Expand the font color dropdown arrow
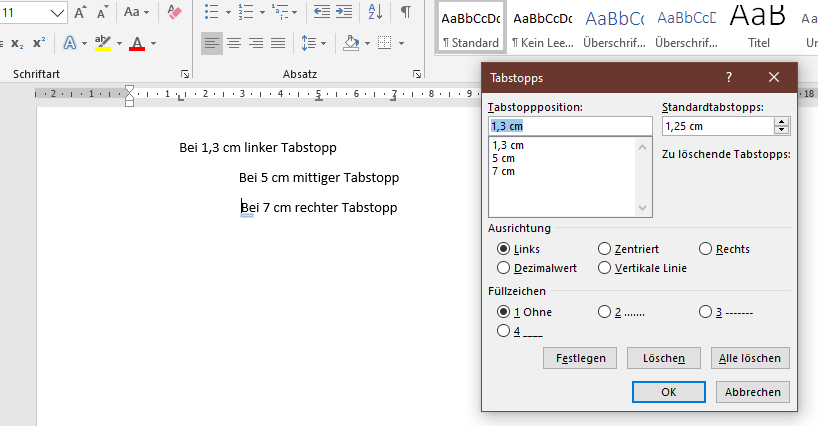 point(153,43)
